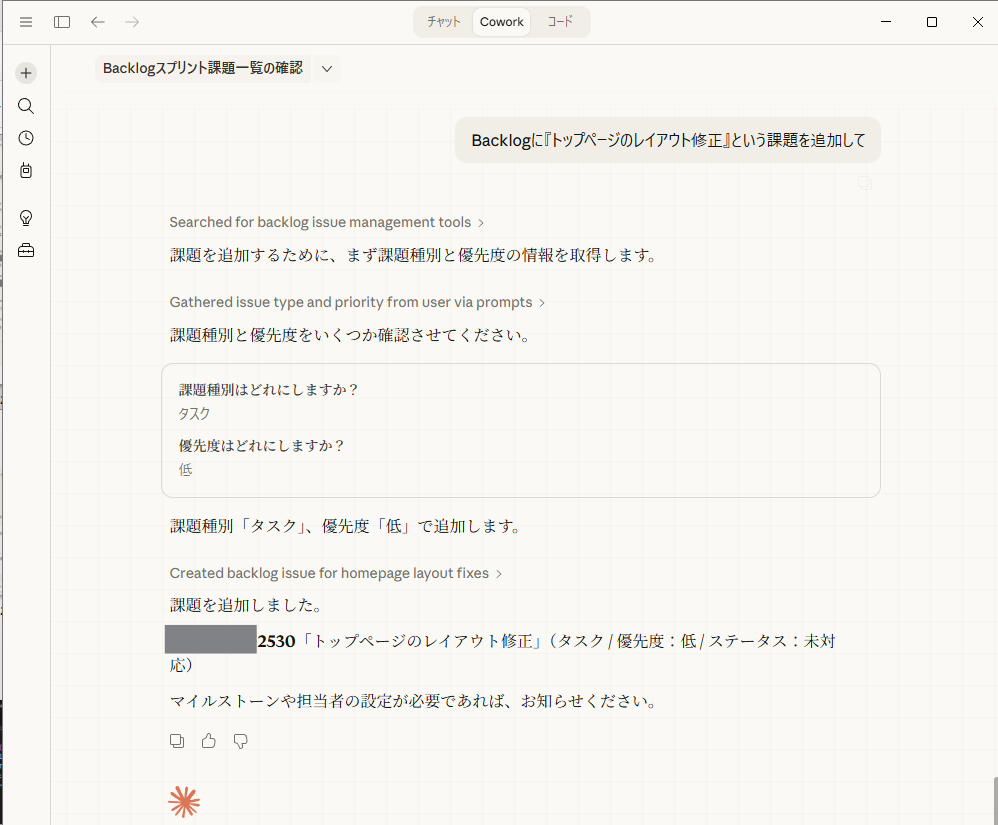The height and width of the screenshot is (825, 998).
Task: Switch to the コード tab
Action: click(x=558, y=21)
